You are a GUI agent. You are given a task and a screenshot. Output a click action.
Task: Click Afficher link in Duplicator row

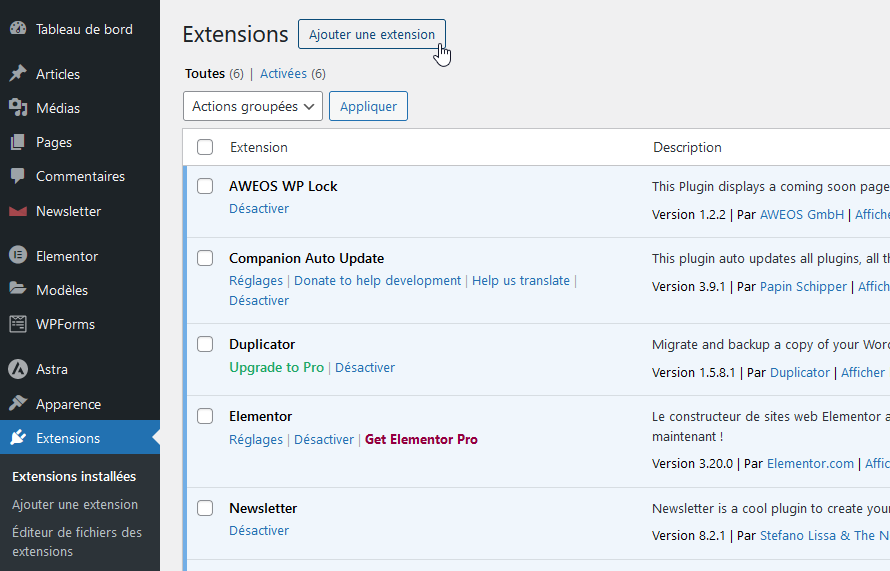863,372
